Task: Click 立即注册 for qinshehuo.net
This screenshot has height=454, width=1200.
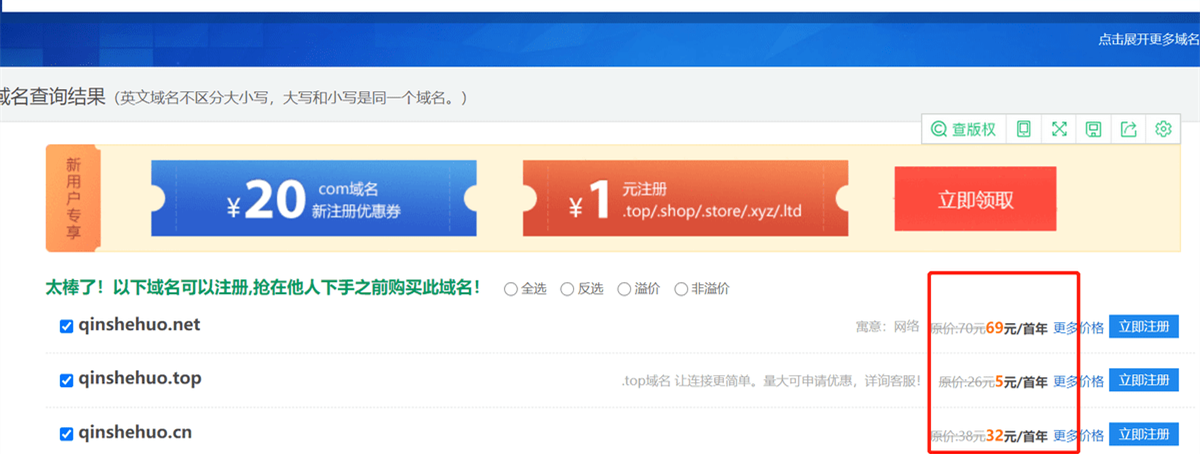Action: [x=1143, y=326]
